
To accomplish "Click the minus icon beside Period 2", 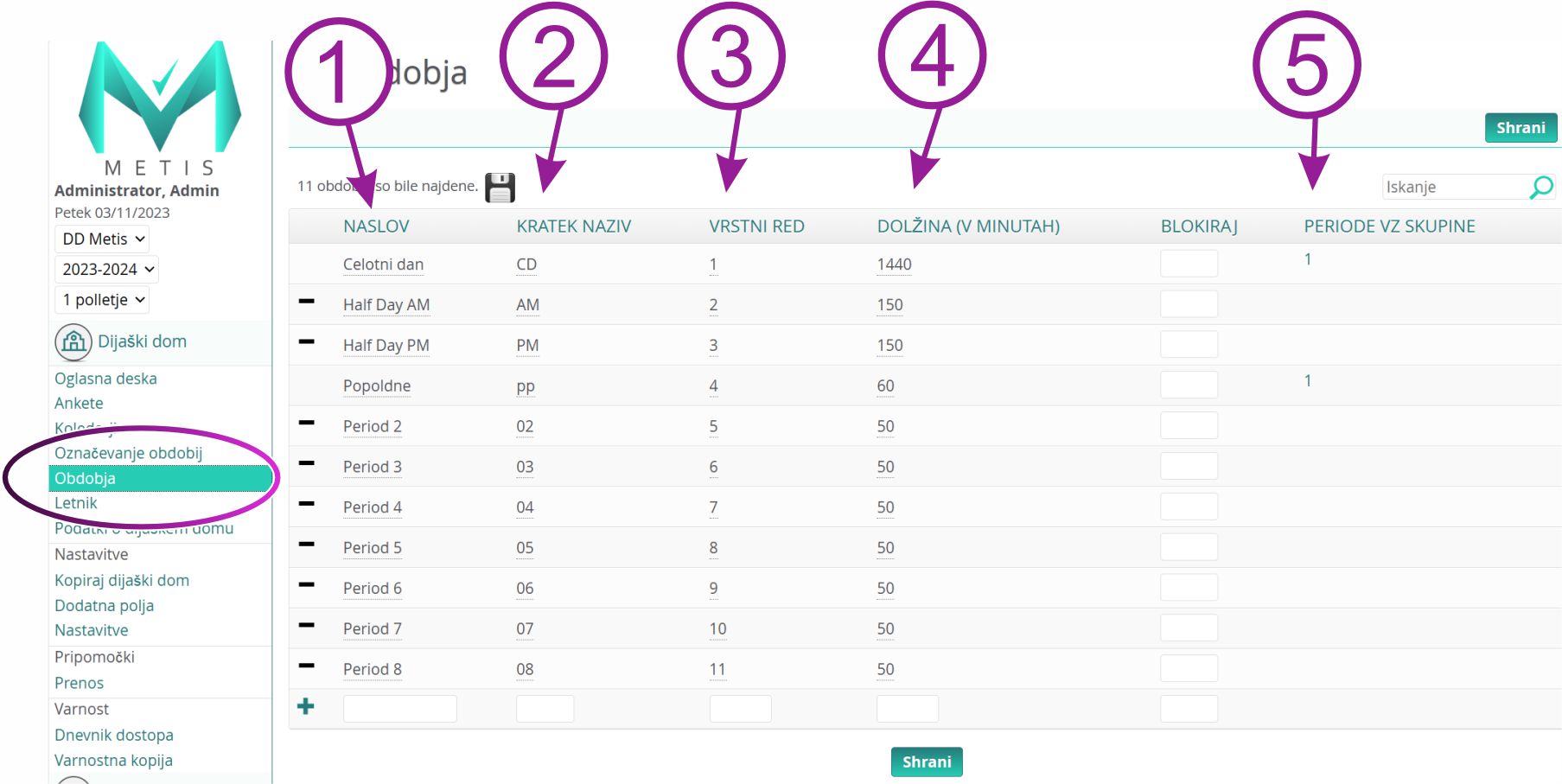I will 306,423.
